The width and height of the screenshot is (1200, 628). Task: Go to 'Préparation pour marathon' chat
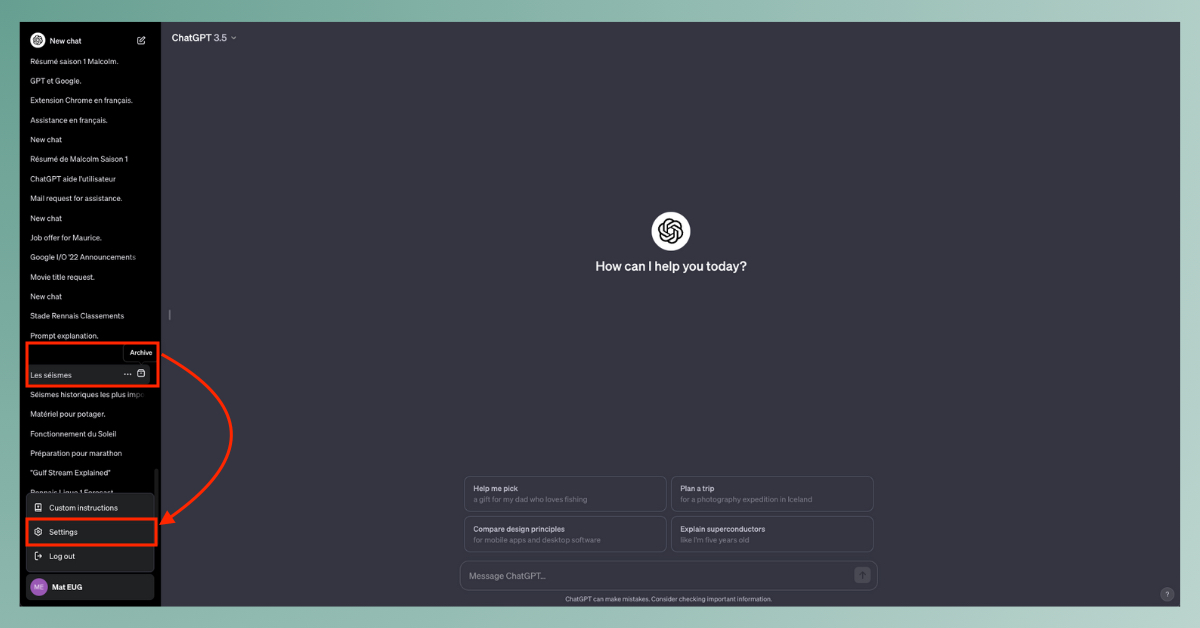click(76, 453)
